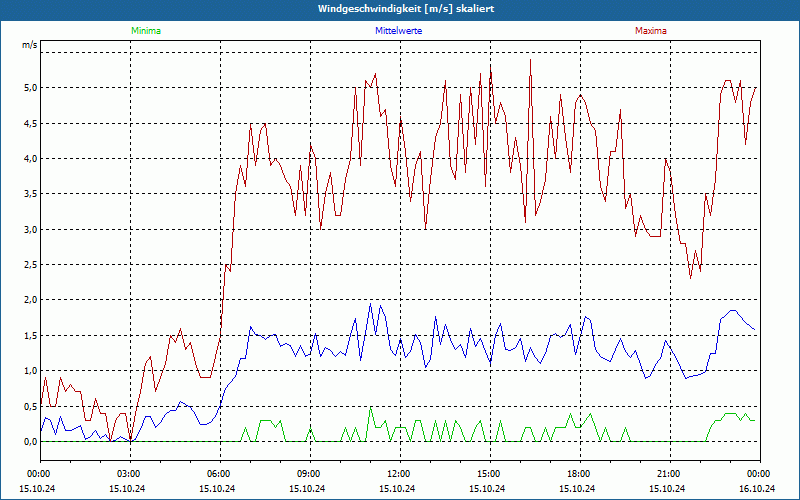Select the 1,0 y-axis tick label
The height and width of the screenshot is (500, 800).
click(31, 371)
